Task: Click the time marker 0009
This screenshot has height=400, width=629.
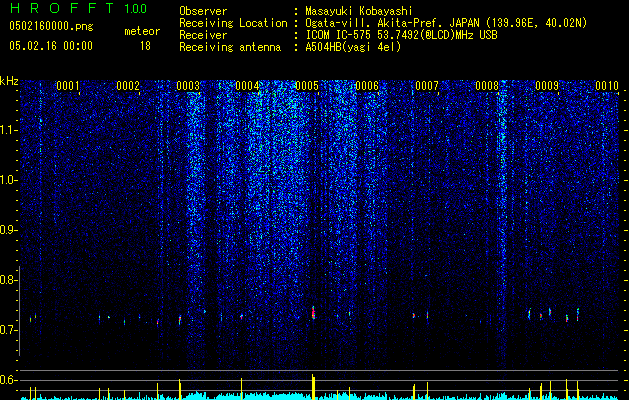Action: pyautogui.click(x=547, y=86)
